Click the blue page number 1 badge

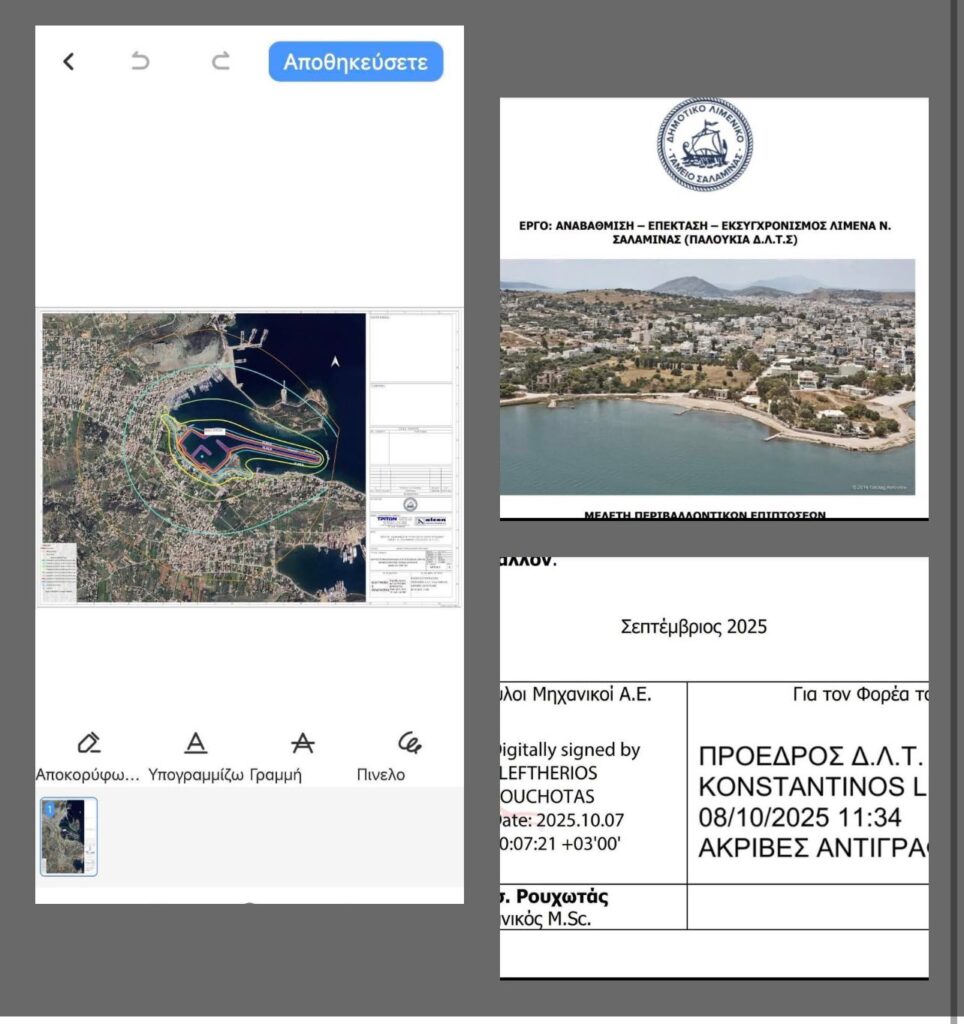click(x=49, y=807)
